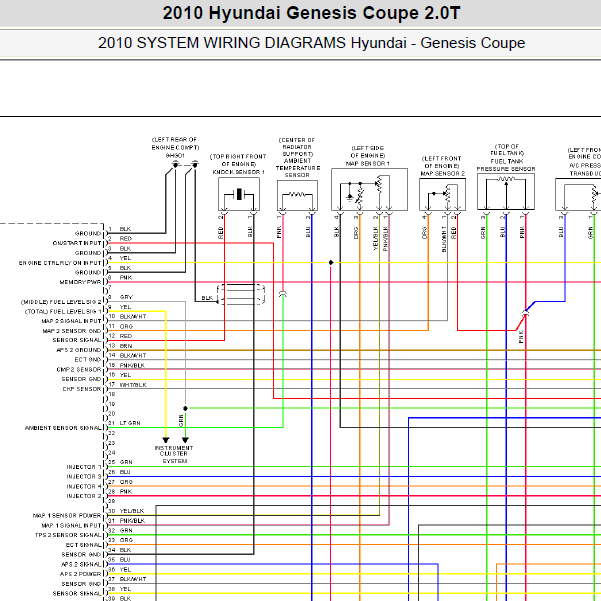
Task: Click the 'AMBIENT TEMPERATURE SENSOR' label
Action: (x=297, y=168)
